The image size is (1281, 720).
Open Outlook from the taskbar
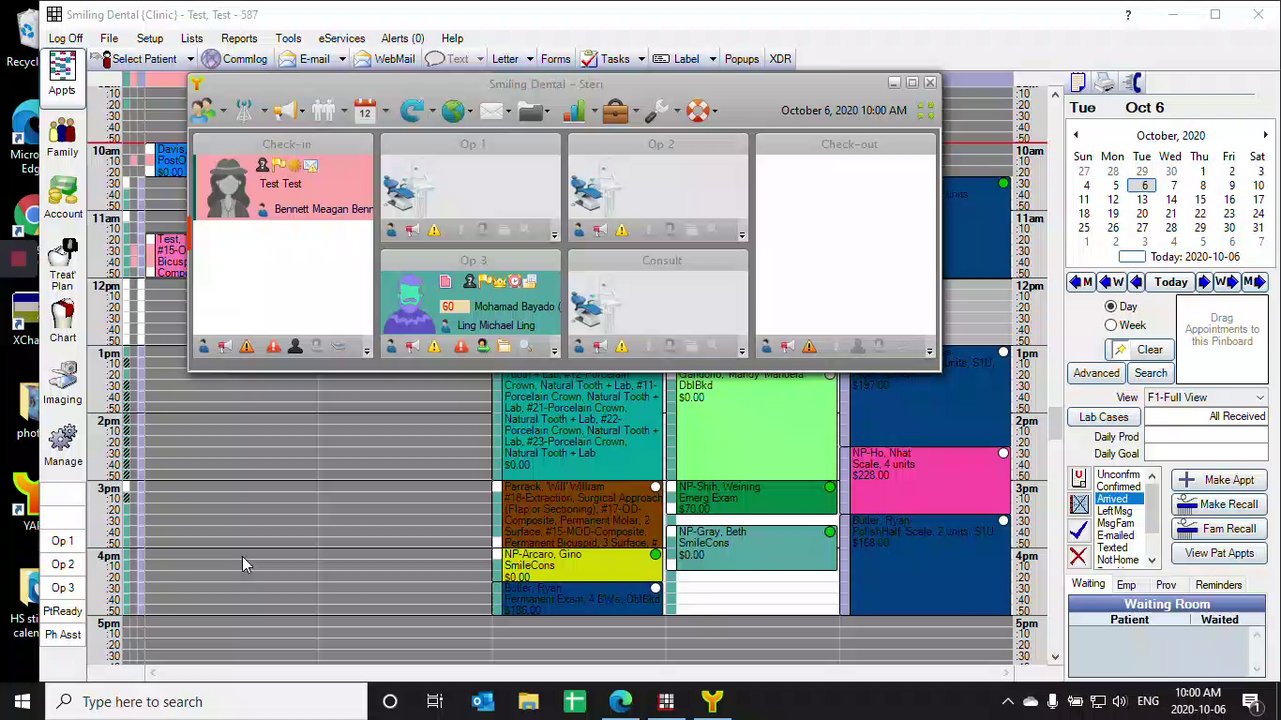(482, 701)
